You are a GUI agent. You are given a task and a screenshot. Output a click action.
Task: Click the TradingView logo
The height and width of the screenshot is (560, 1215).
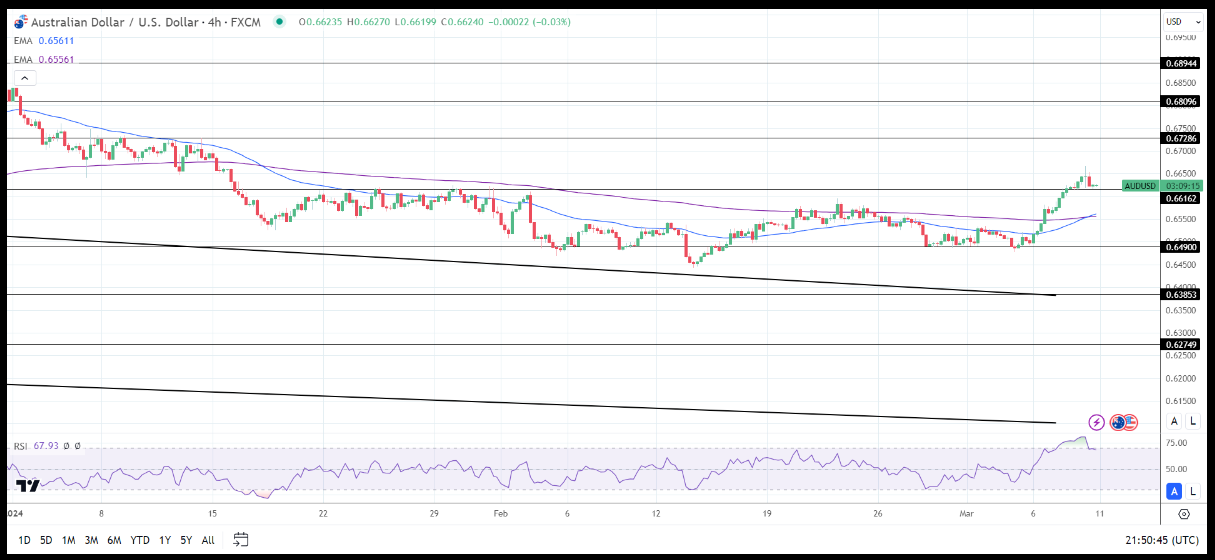point(28,486)
